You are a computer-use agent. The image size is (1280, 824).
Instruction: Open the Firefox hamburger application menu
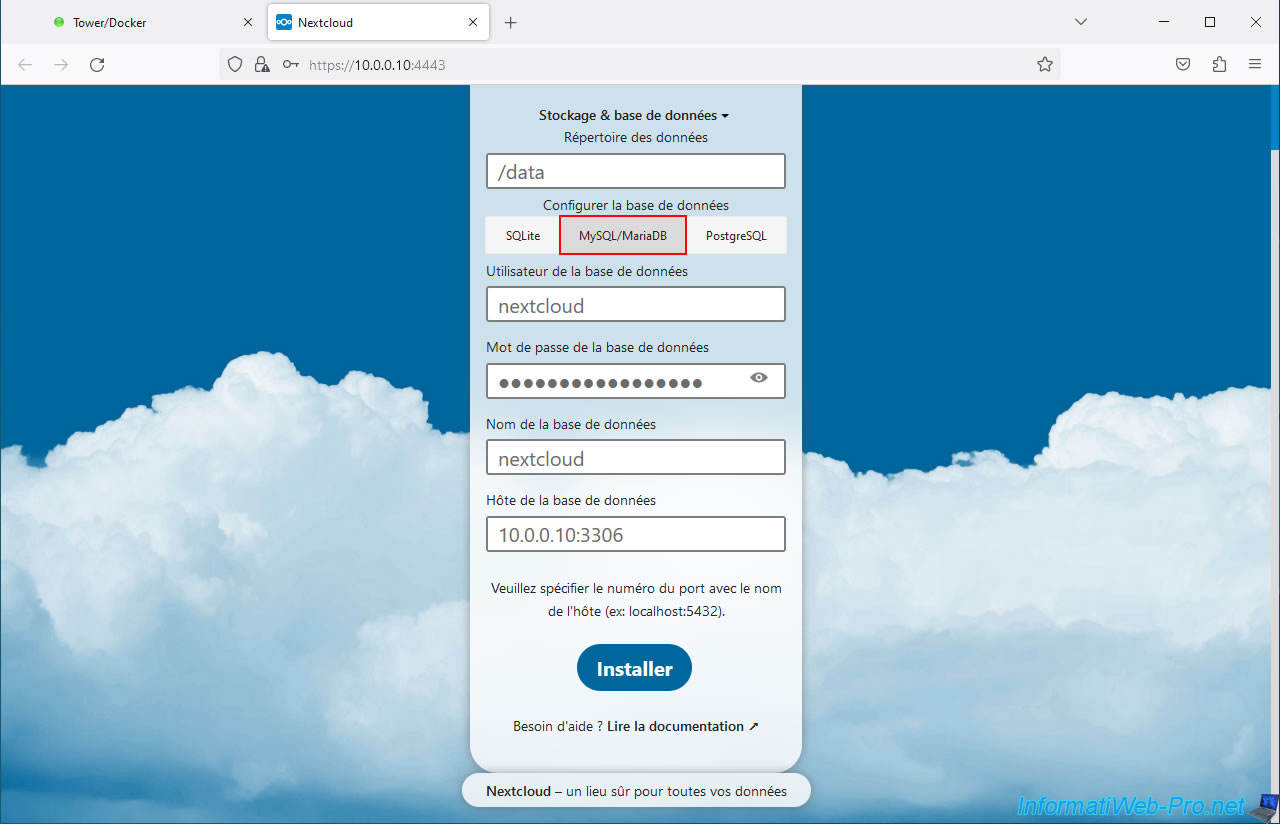1255,65
